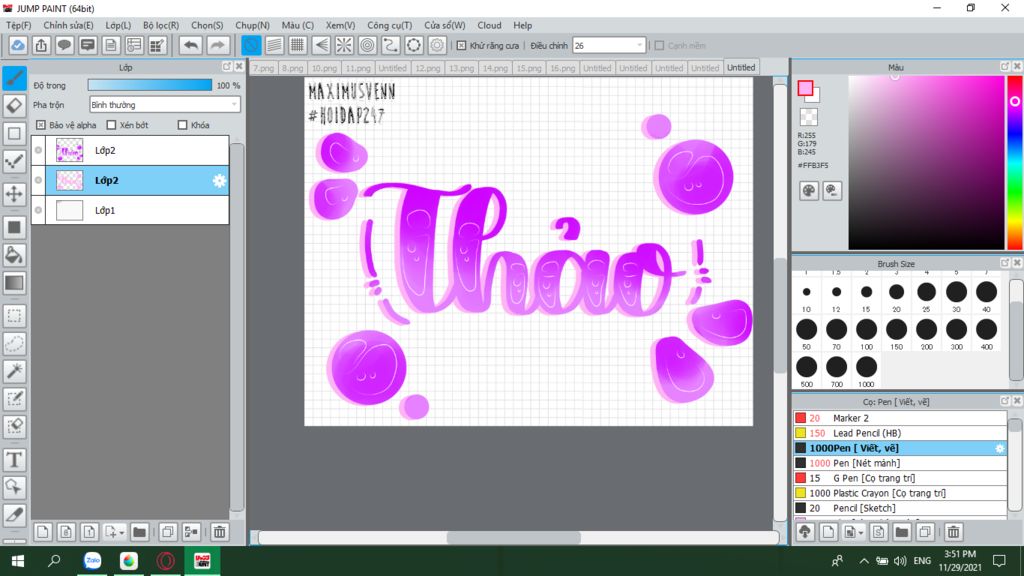Download cloud brushes via cloud icon

click(805, 532)
